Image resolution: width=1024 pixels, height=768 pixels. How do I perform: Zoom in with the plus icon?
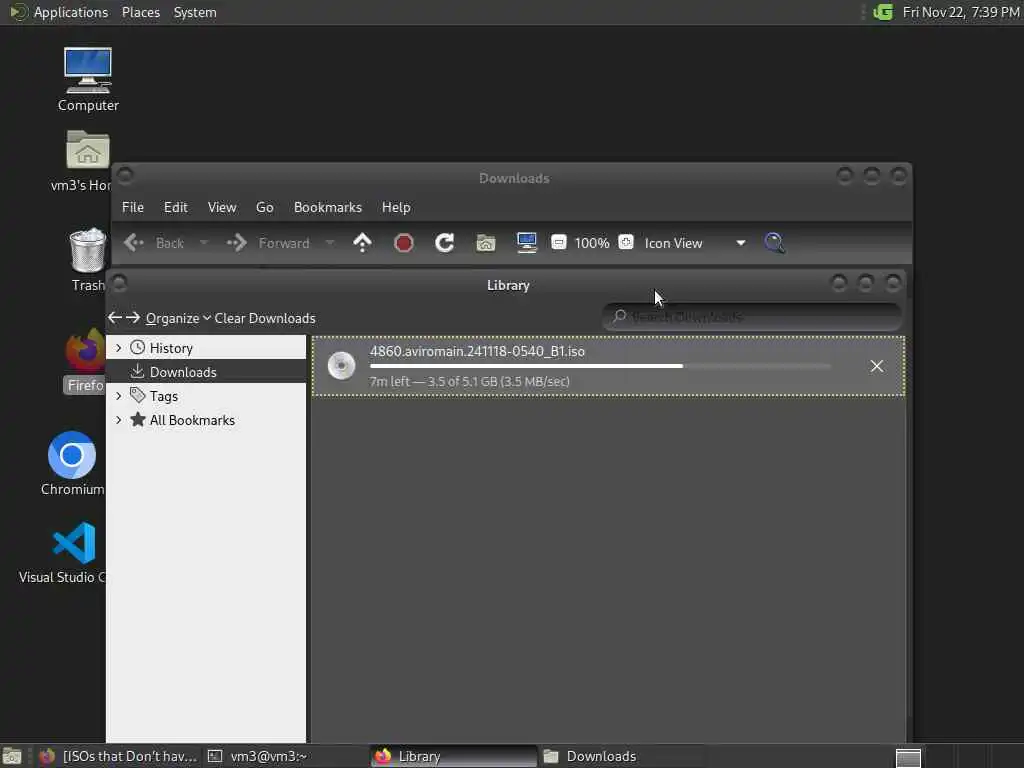626,242
